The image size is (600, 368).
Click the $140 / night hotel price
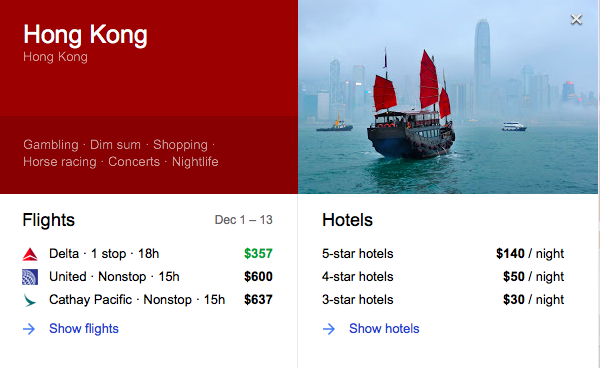[x=530, y=254]
